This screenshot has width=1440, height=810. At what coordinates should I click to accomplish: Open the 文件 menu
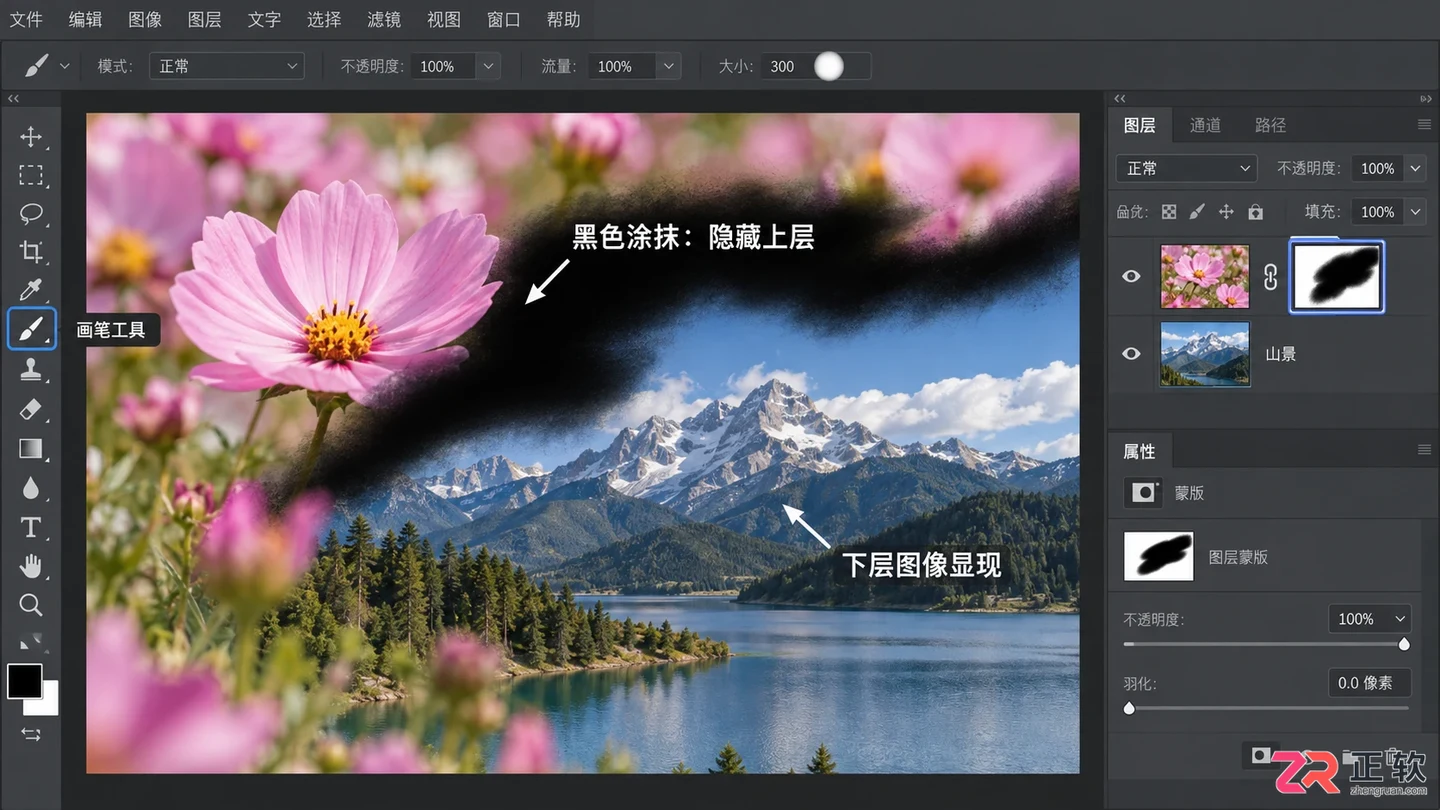pos(26,20)
